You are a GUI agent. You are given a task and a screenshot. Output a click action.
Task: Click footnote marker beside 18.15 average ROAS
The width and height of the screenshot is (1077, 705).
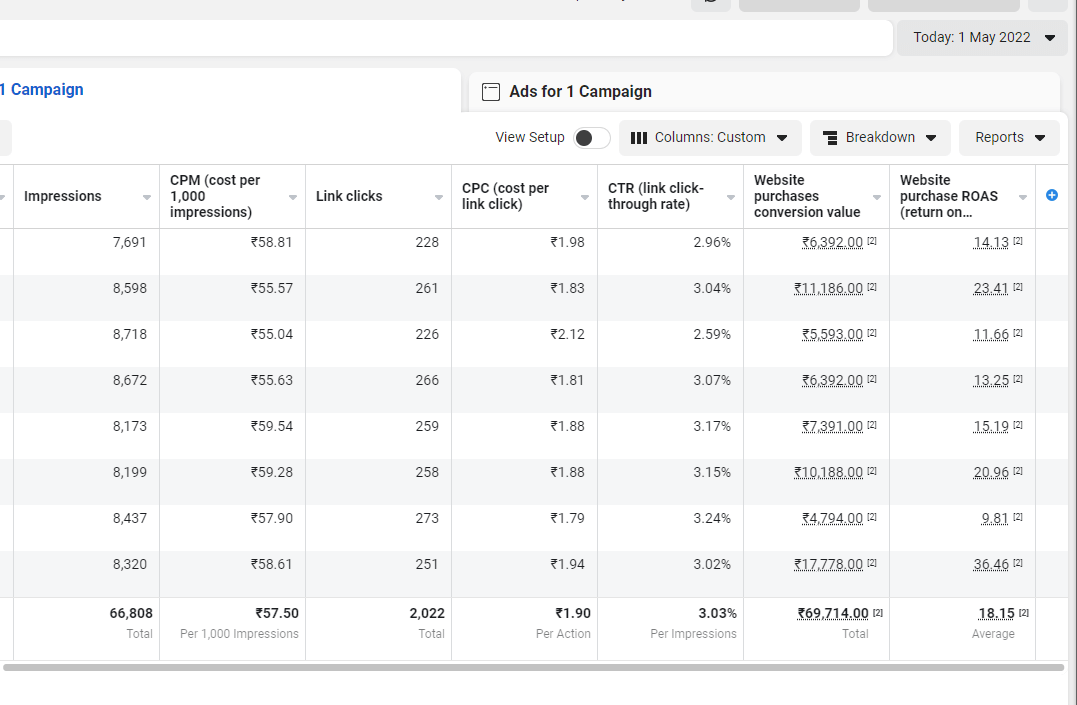[1024, 612]
